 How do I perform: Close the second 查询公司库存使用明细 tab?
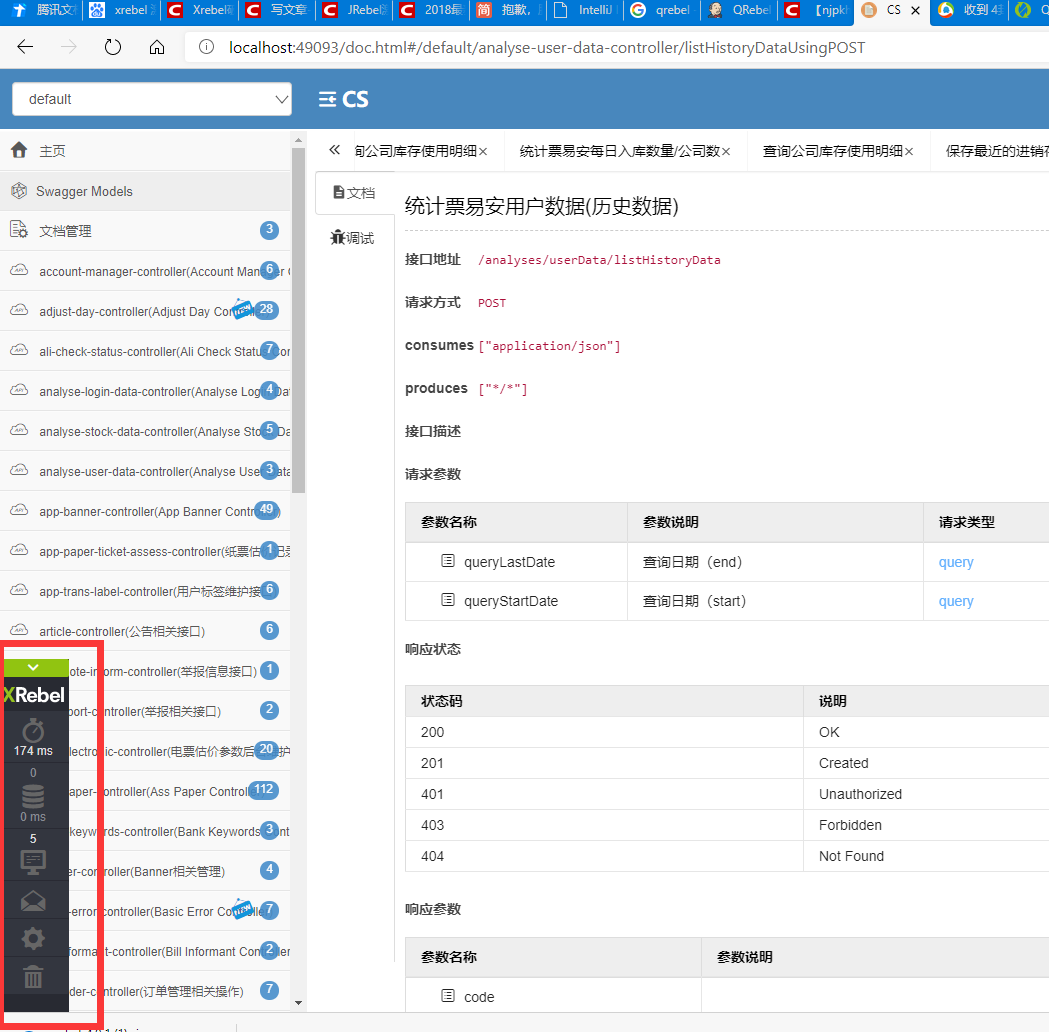point(909,152)
